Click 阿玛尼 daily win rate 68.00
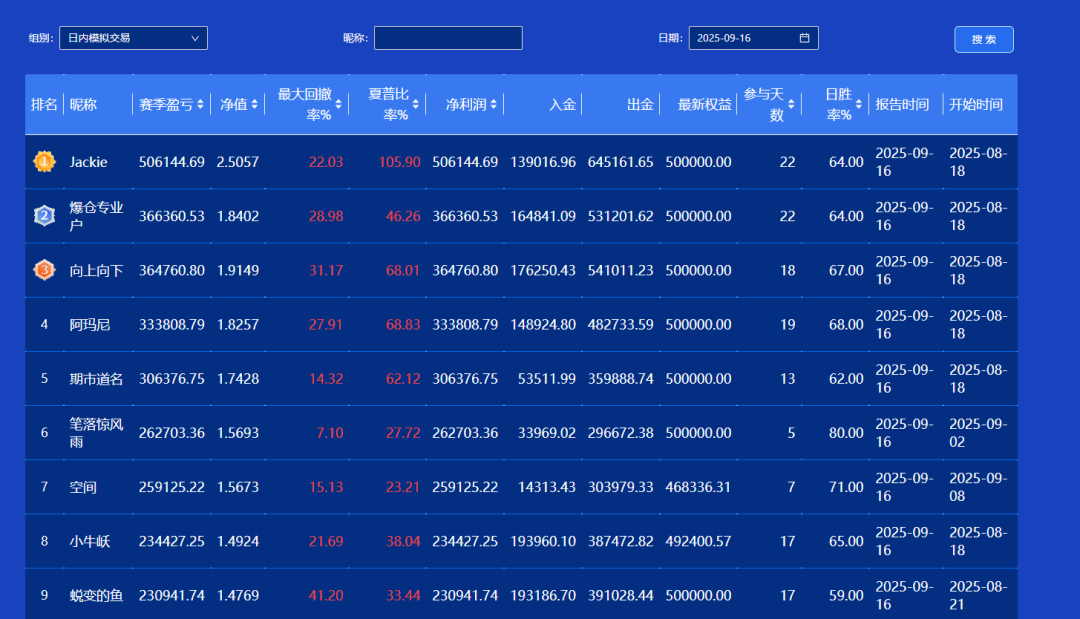The image size is (1080, 619). point(846,324)
